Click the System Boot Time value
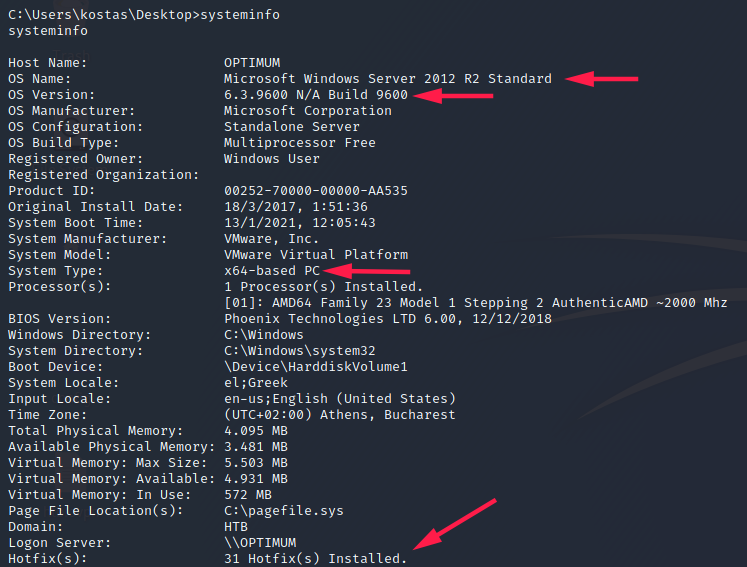The width and height of the screenshot is (747, 567). tap(300, 223)
